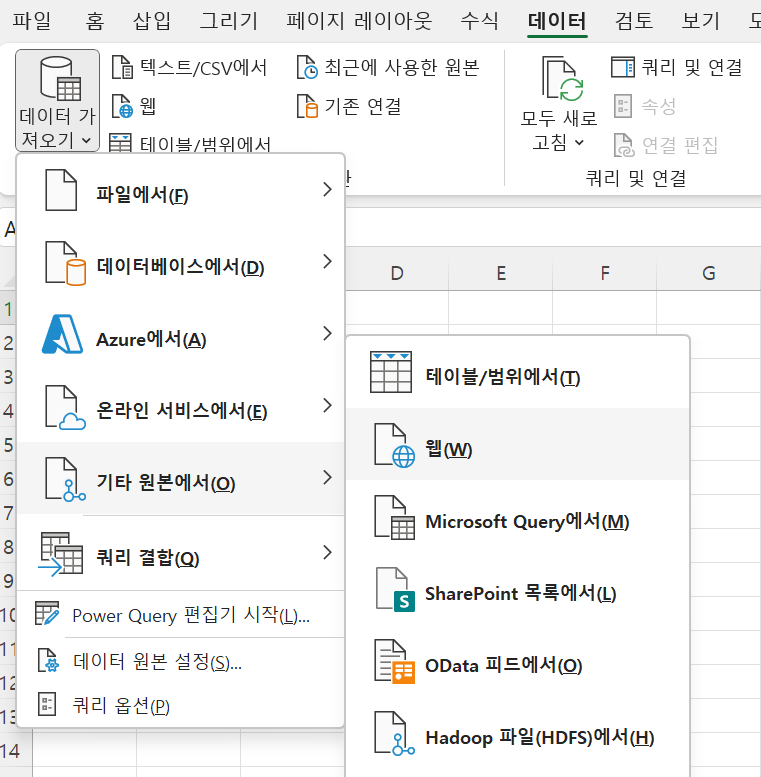
Task: Expand the 데이터베이스에서 submenu chevron
Action: [x=327, y=261]
